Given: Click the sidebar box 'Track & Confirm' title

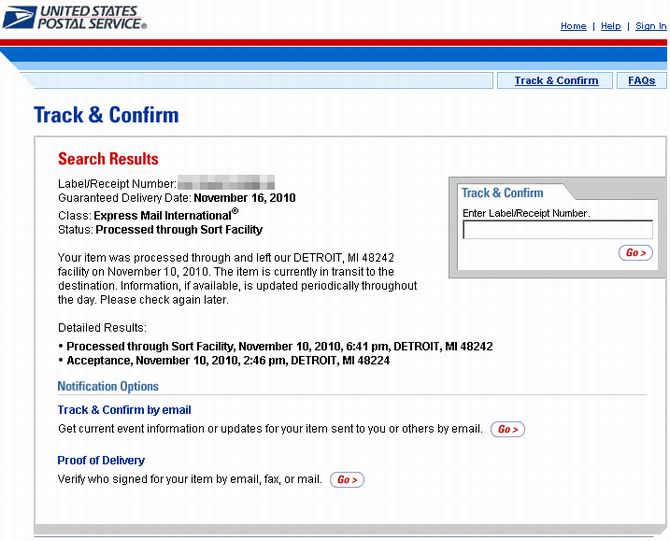Looking at the screenshot, I should tap(502, 193).
